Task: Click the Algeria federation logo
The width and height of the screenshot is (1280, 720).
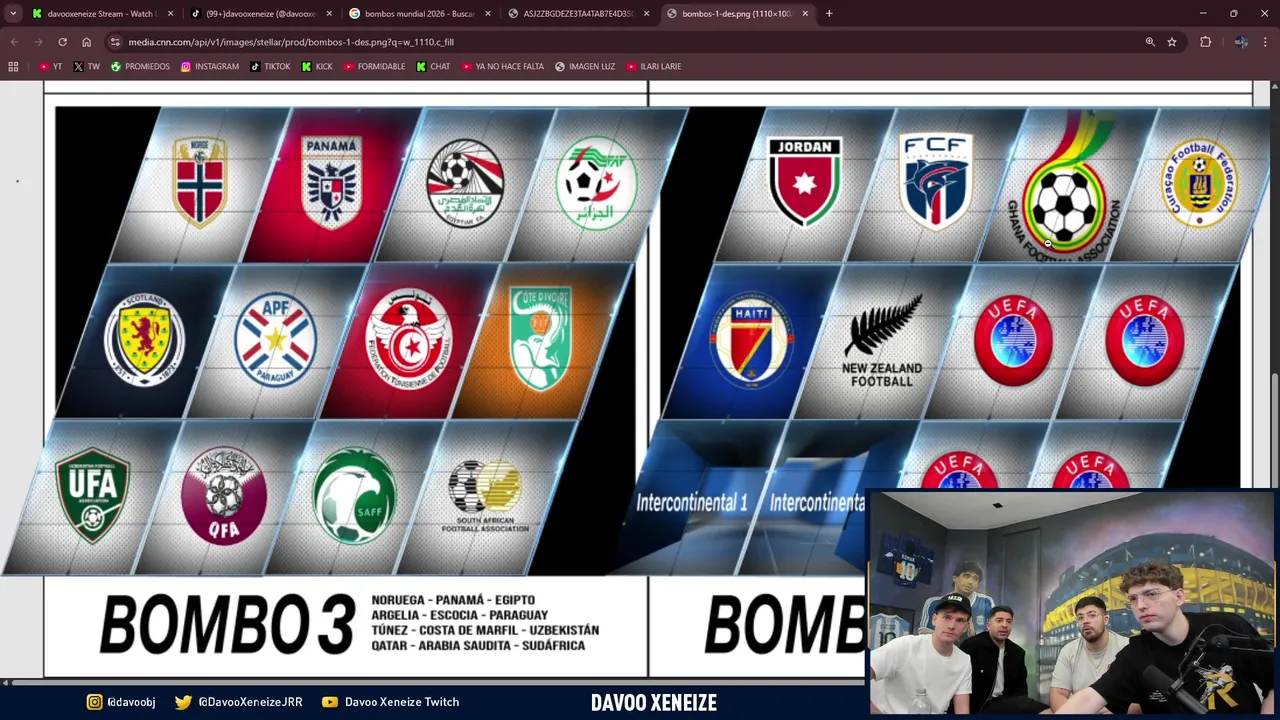Action: (596, 183)
